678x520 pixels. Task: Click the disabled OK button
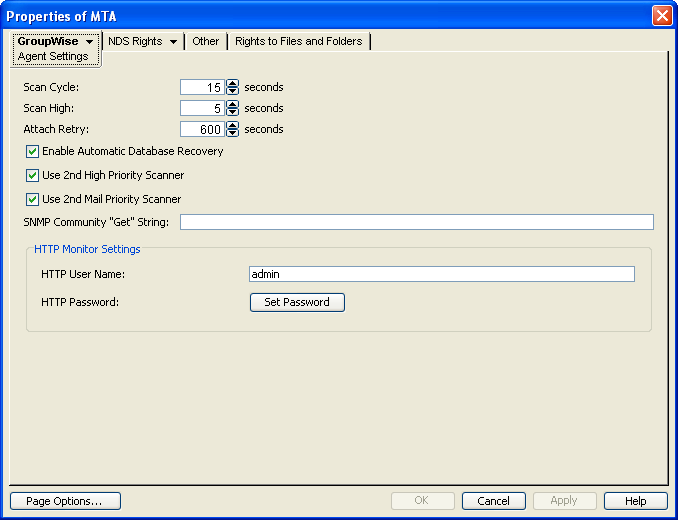tap(422, 501)
